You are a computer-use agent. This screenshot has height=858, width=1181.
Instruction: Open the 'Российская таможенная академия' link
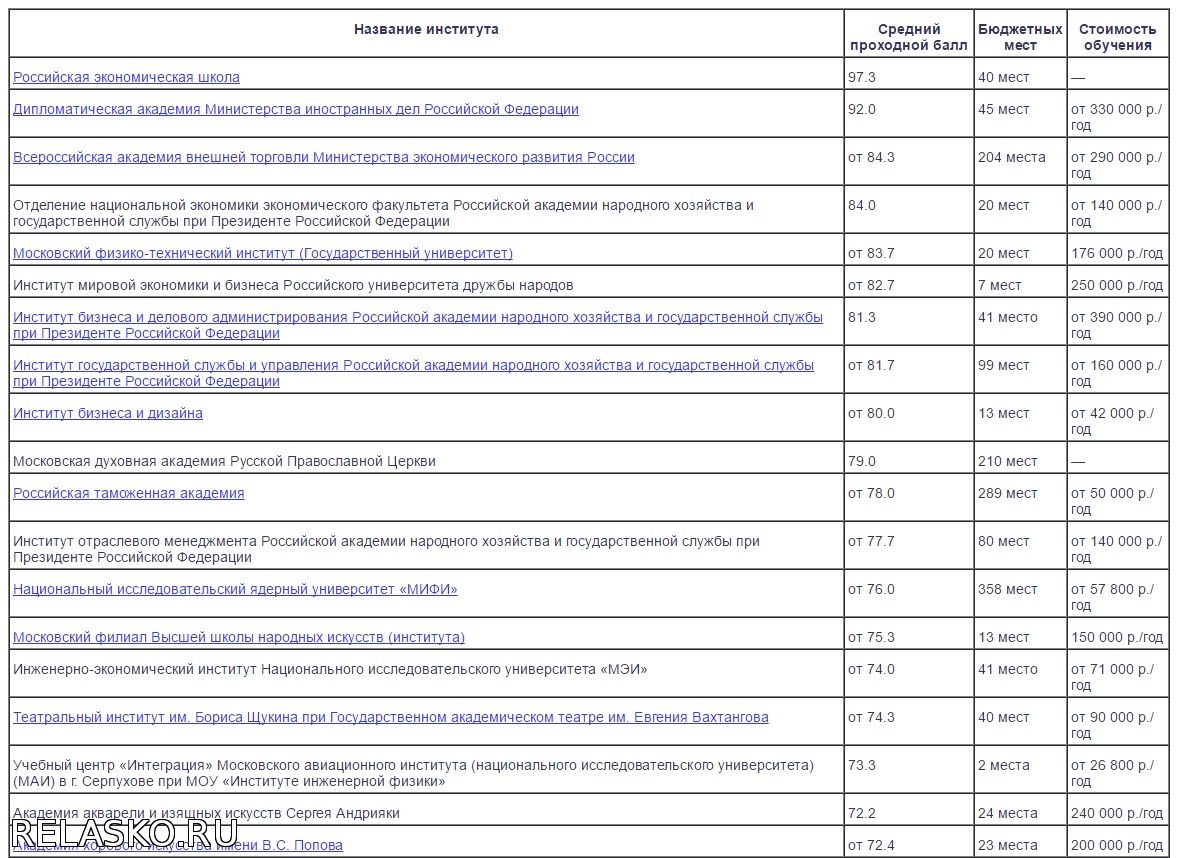[x=129, y=493]
